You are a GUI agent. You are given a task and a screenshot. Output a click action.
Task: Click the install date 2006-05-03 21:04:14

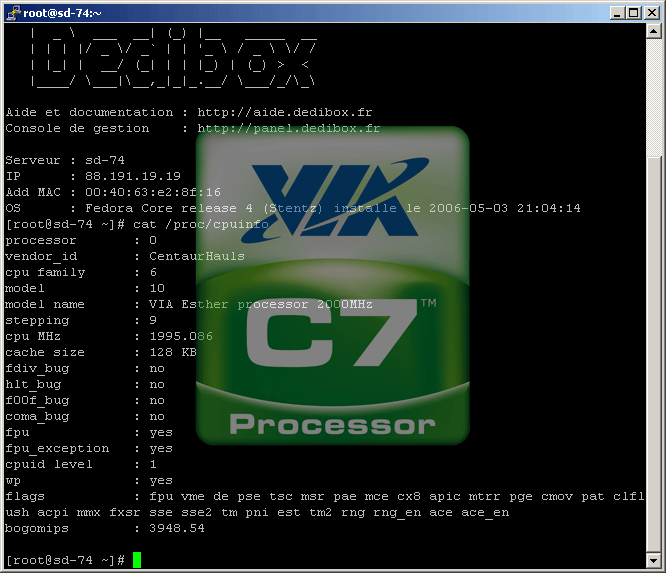[504, 209]
